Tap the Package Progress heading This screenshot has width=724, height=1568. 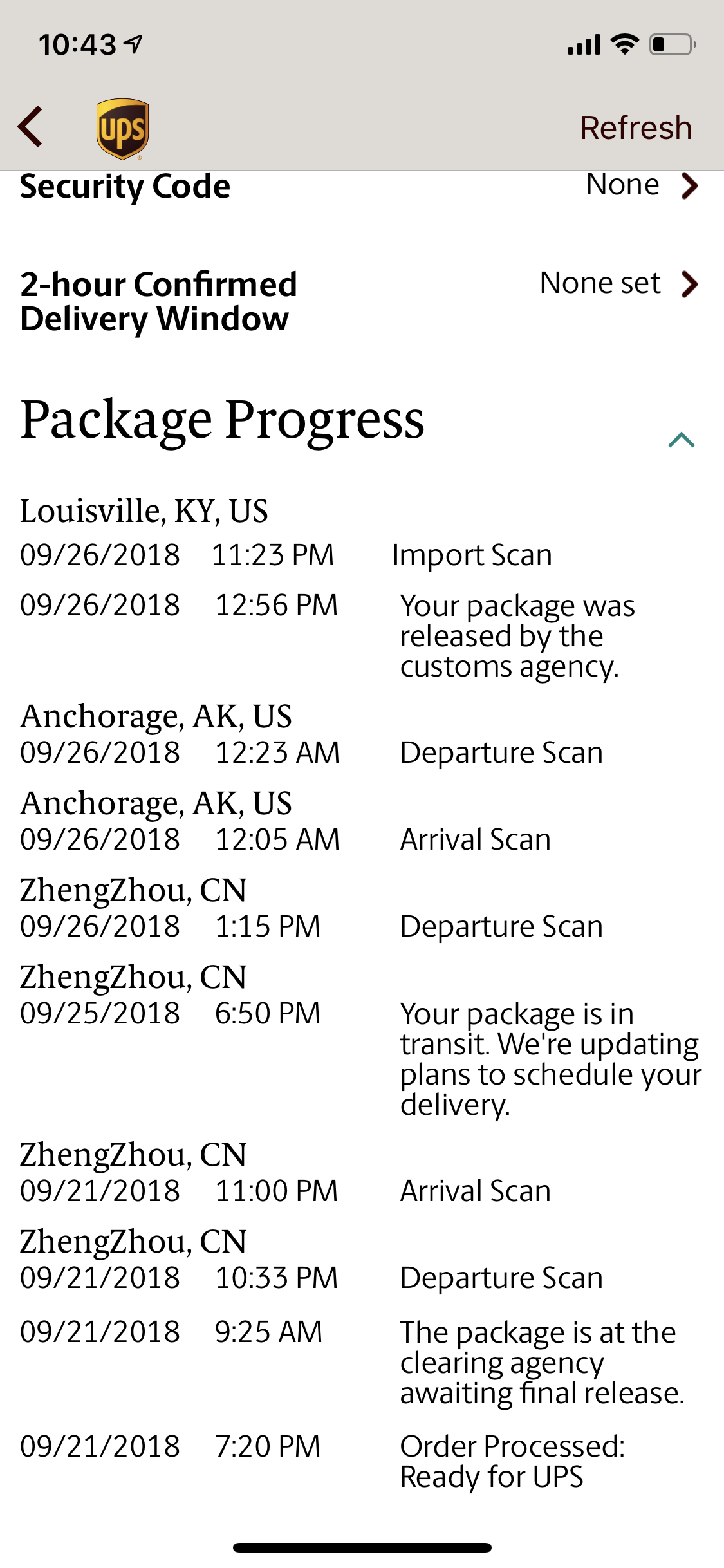(222, 420)
